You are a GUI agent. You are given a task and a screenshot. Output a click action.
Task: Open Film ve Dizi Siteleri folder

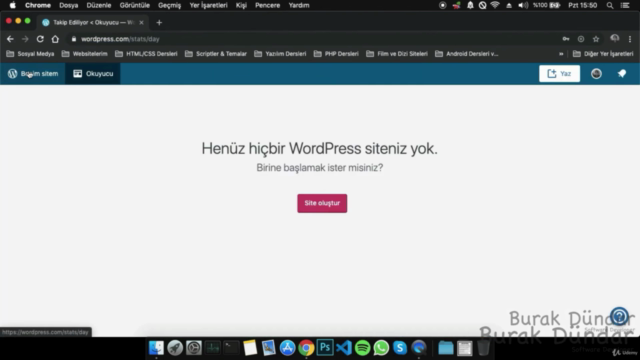[397, 53]
